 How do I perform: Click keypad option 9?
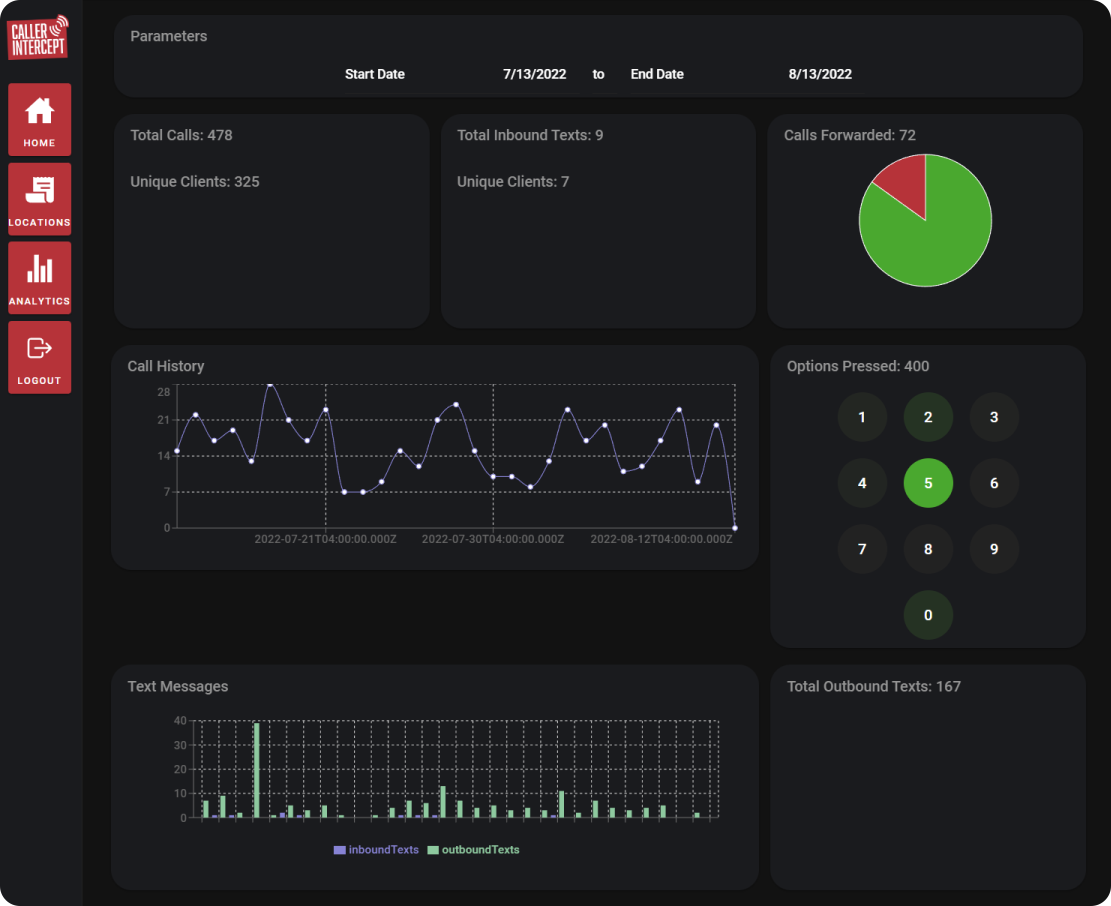point(994,549)
